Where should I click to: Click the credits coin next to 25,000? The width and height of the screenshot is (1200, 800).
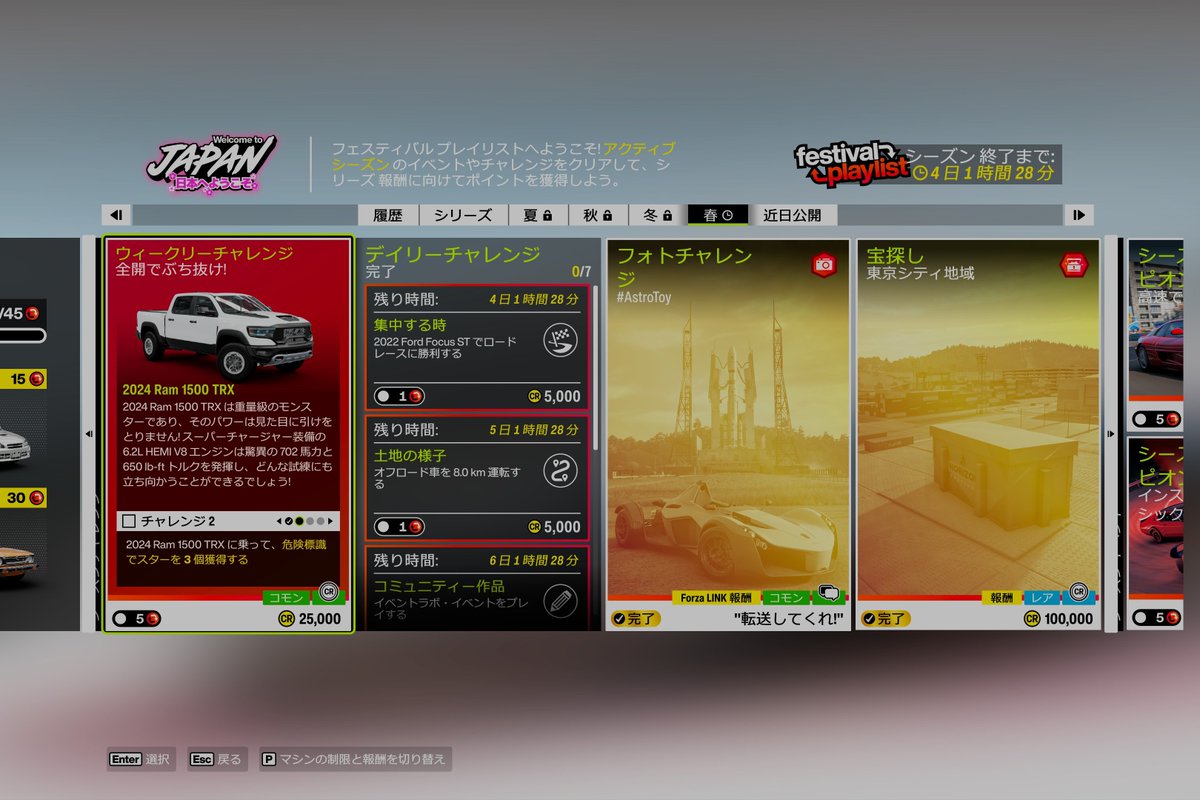click(286, 619)
